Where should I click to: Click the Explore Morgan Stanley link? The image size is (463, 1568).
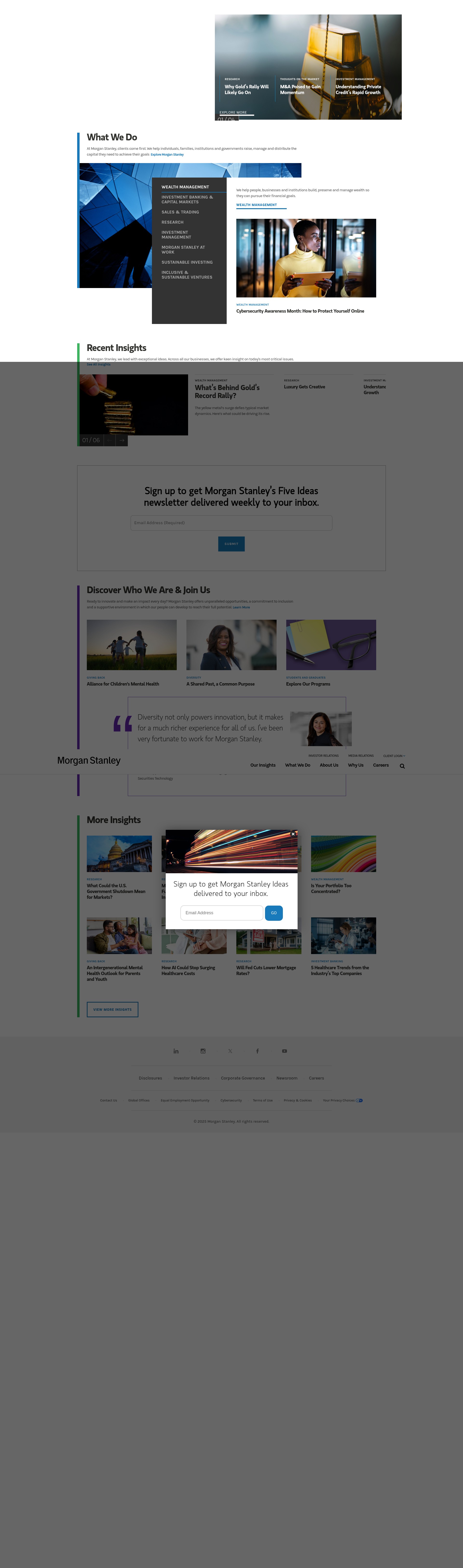(x=167, y=155)
